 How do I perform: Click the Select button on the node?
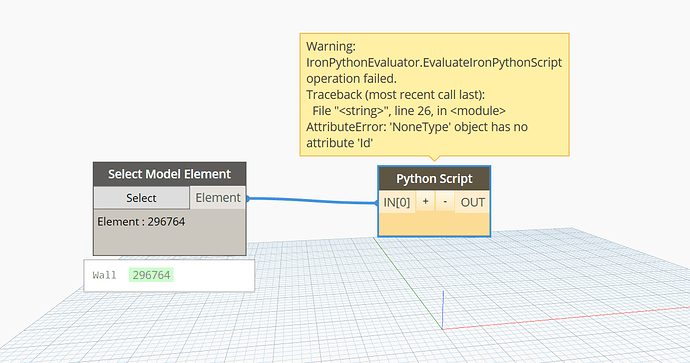(x=141, y=198)
